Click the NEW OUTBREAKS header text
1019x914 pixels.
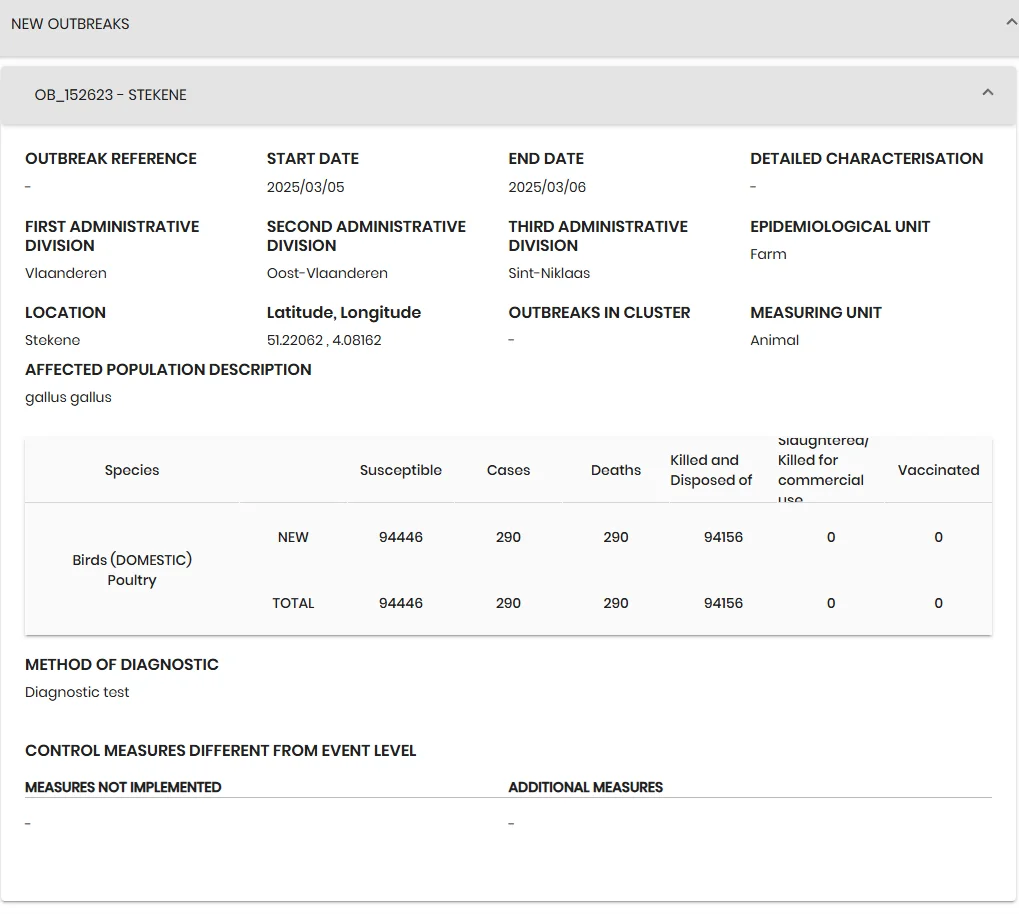[x=70, y=24]
